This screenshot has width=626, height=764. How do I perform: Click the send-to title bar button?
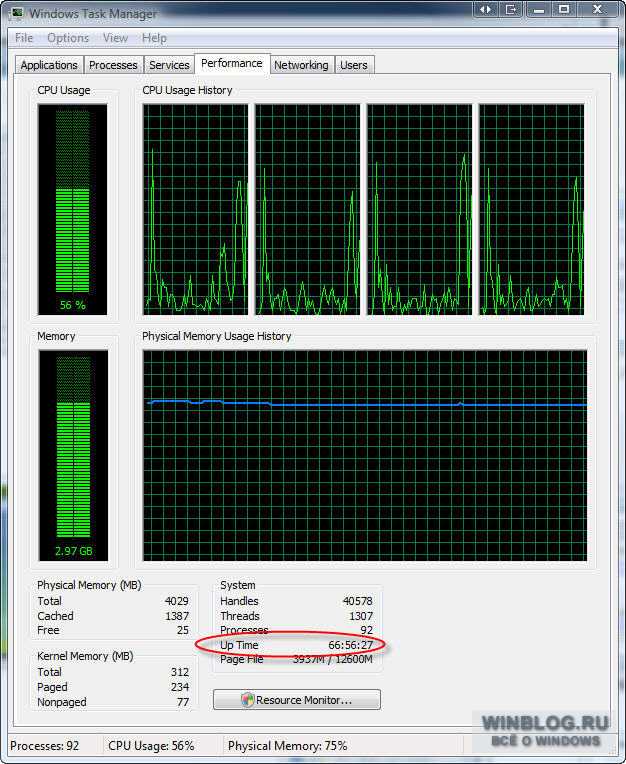click(511, 9)
